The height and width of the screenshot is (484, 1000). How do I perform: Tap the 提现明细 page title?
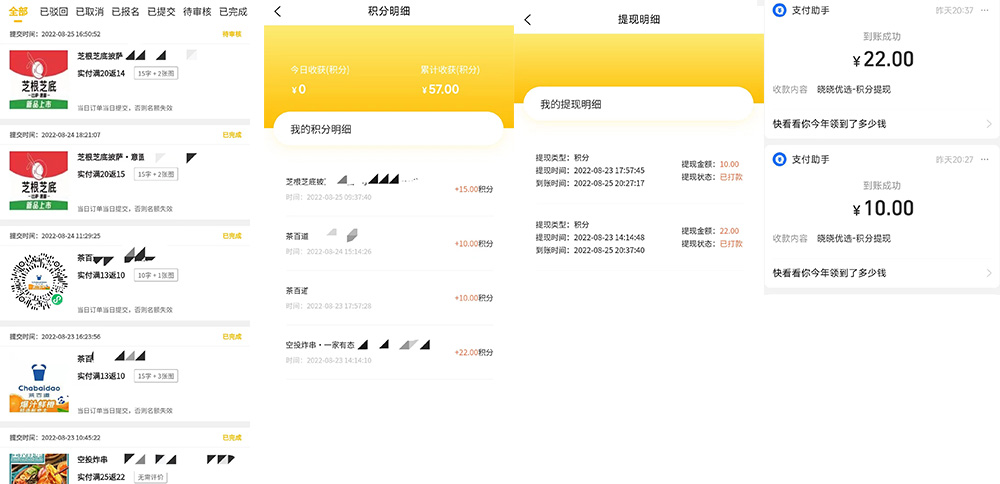639,20
